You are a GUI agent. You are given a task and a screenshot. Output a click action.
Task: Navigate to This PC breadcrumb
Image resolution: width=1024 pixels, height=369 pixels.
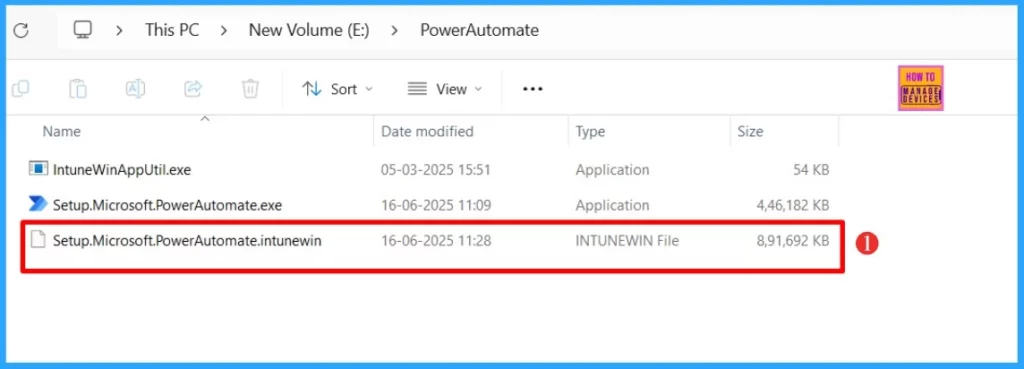(x=172, y=30)
